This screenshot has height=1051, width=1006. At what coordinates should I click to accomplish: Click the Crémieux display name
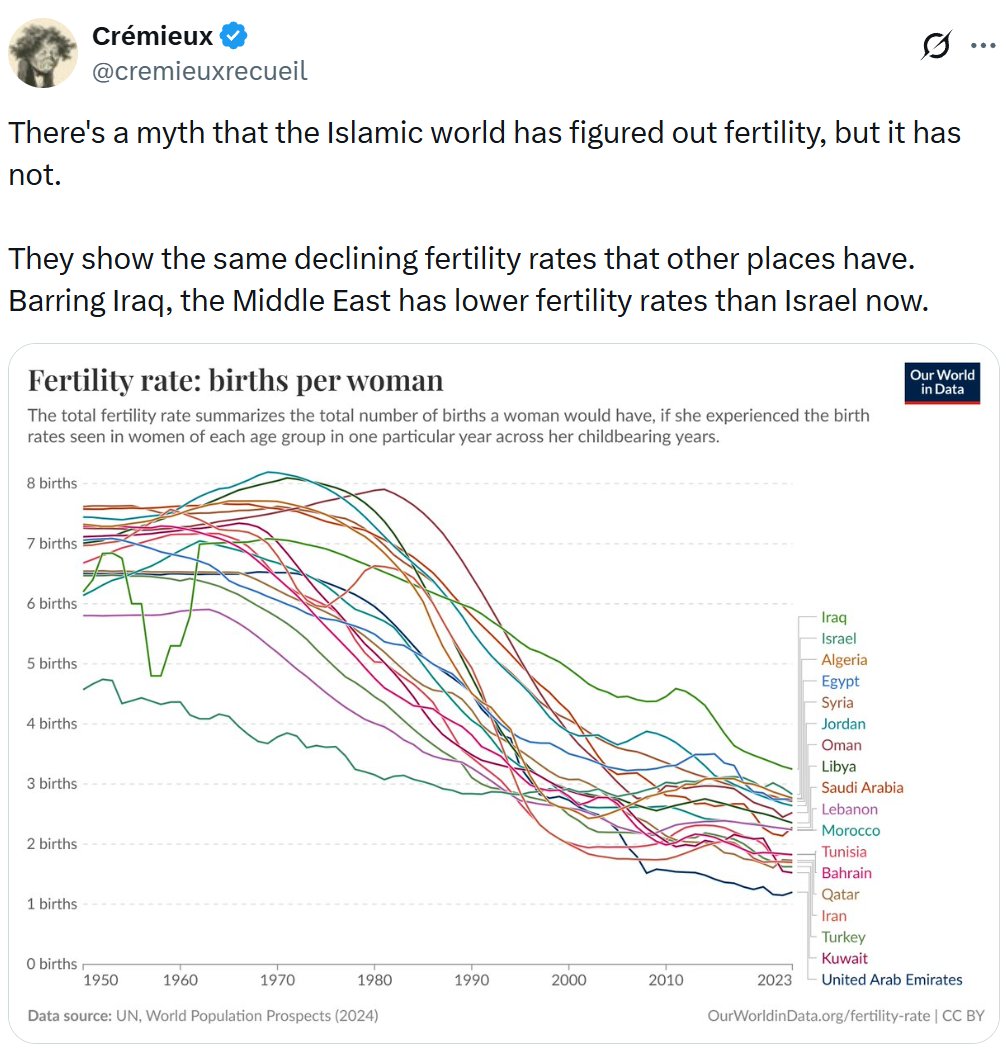tap(152, 36)
